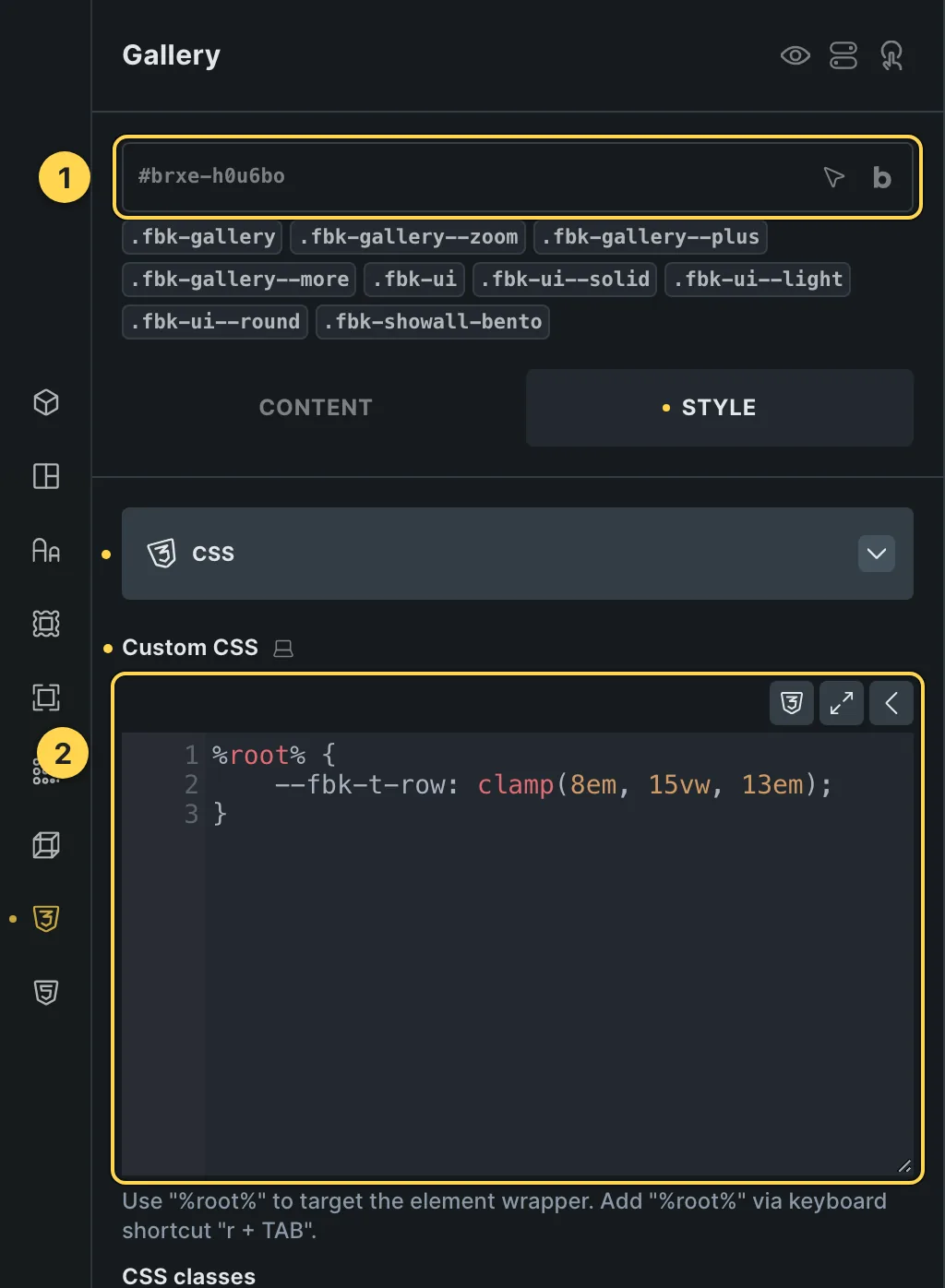The height and width of the screenshot is (1288, 945).
Task: Click the %root% selector on line 1
Action: tap(258, 756)
